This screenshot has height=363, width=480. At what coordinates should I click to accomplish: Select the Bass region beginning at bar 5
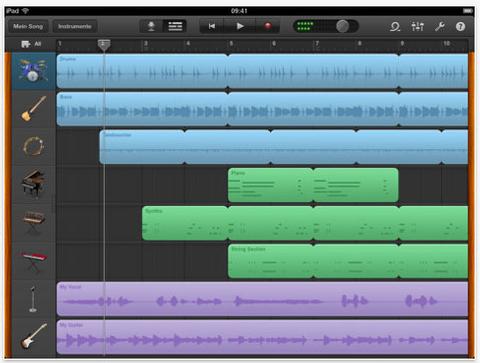(313, 109)
